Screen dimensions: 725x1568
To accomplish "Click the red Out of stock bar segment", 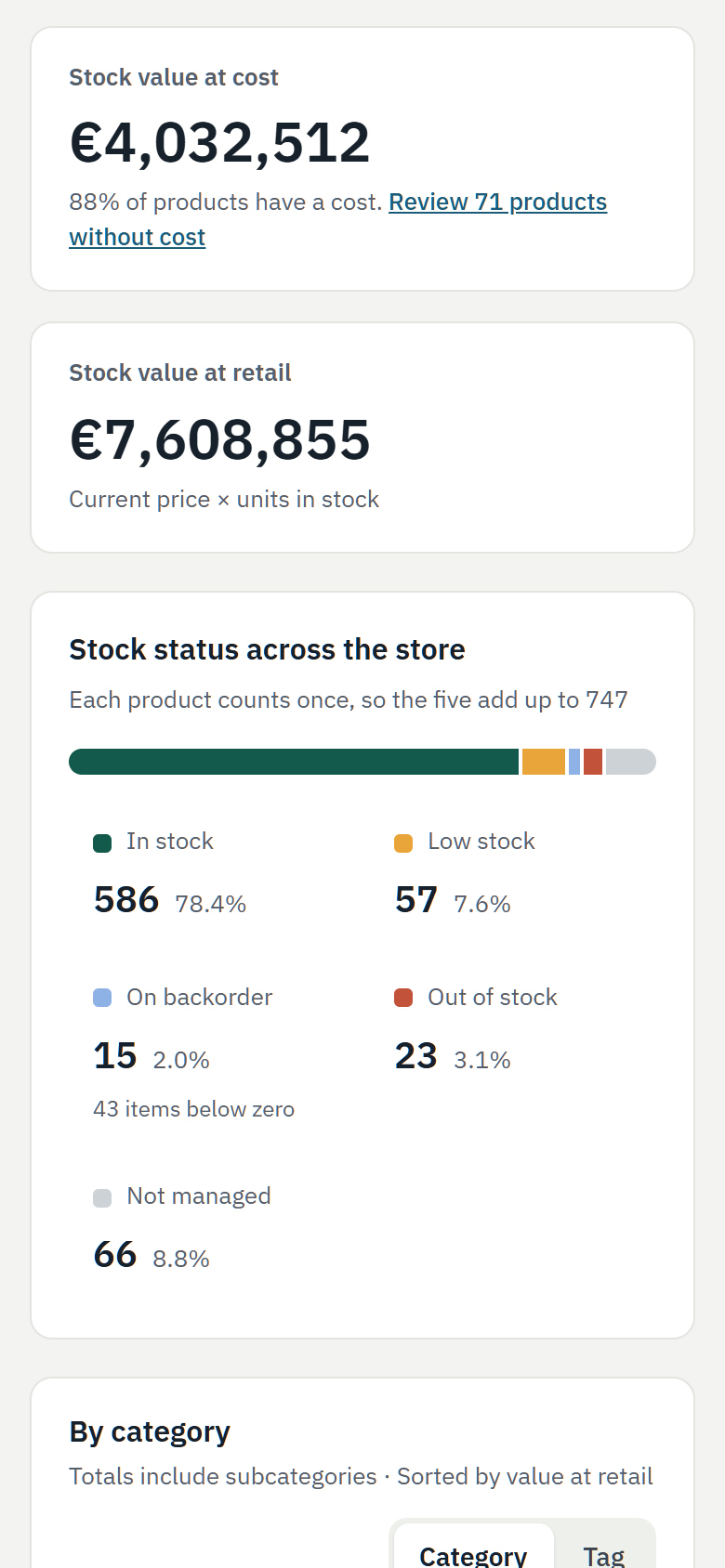I will [593, 762].
